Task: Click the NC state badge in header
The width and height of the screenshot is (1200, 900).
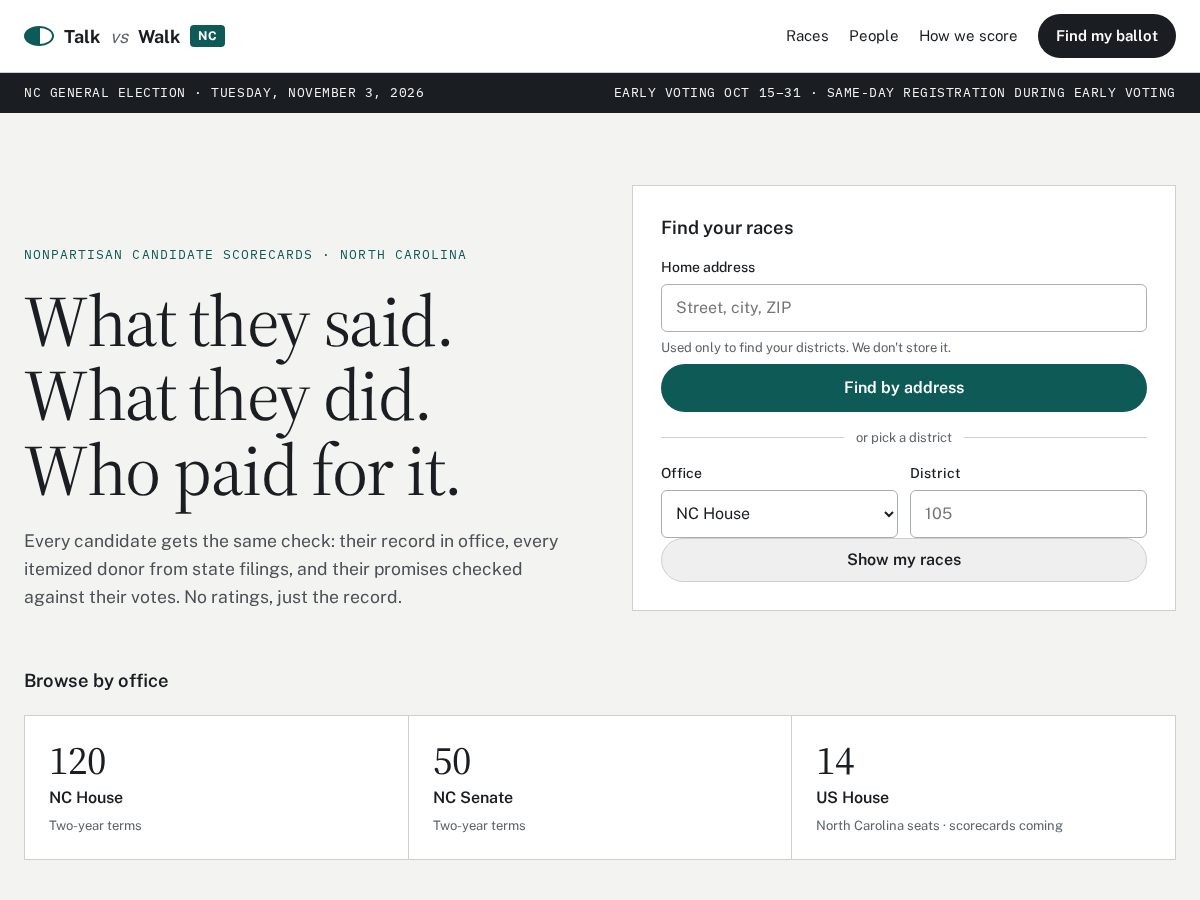Action: coord(207,36)
